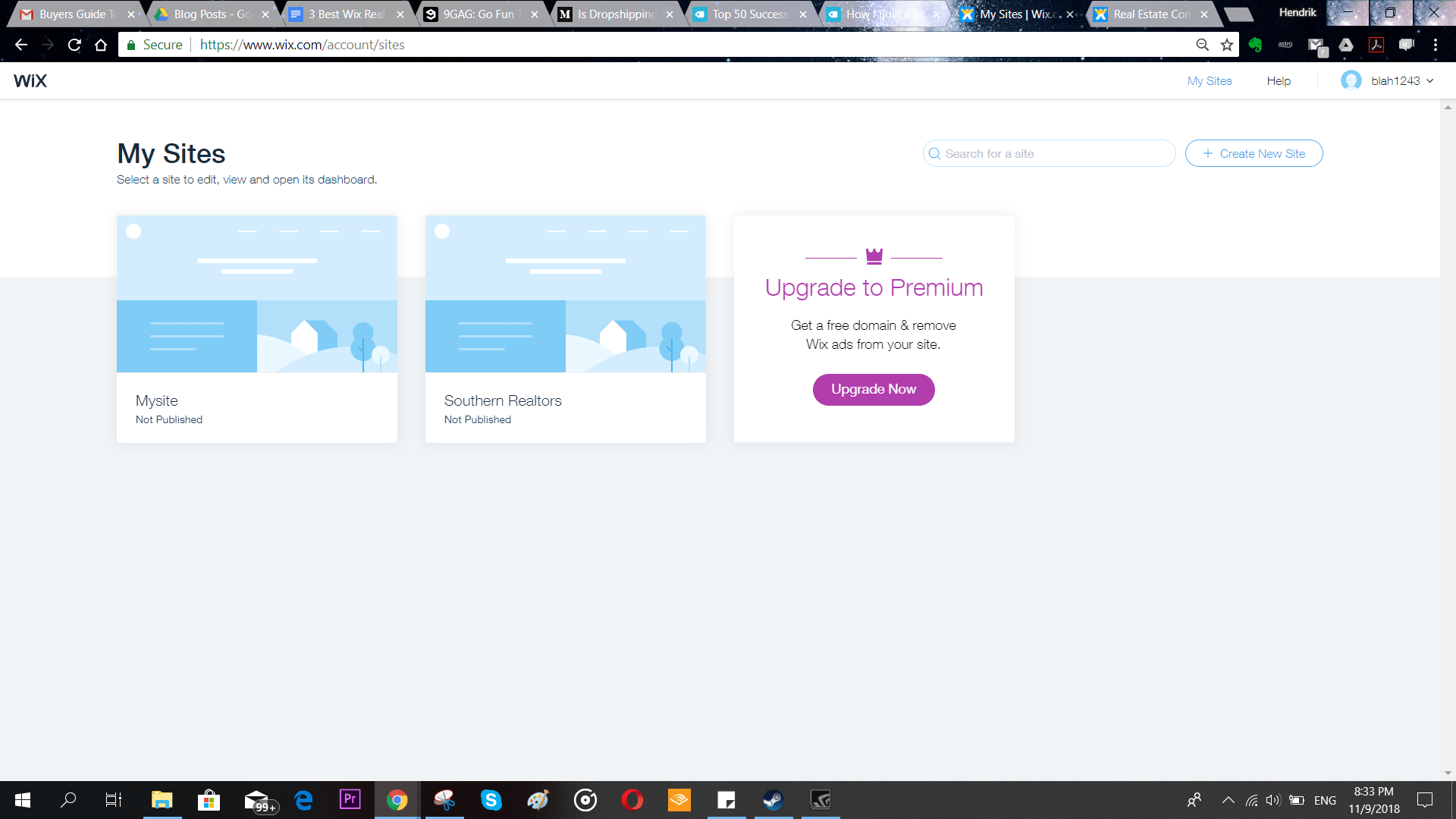1456x819 pixels.
Task: Open Task View in the taskbar
Action: (x=114, y=800)
